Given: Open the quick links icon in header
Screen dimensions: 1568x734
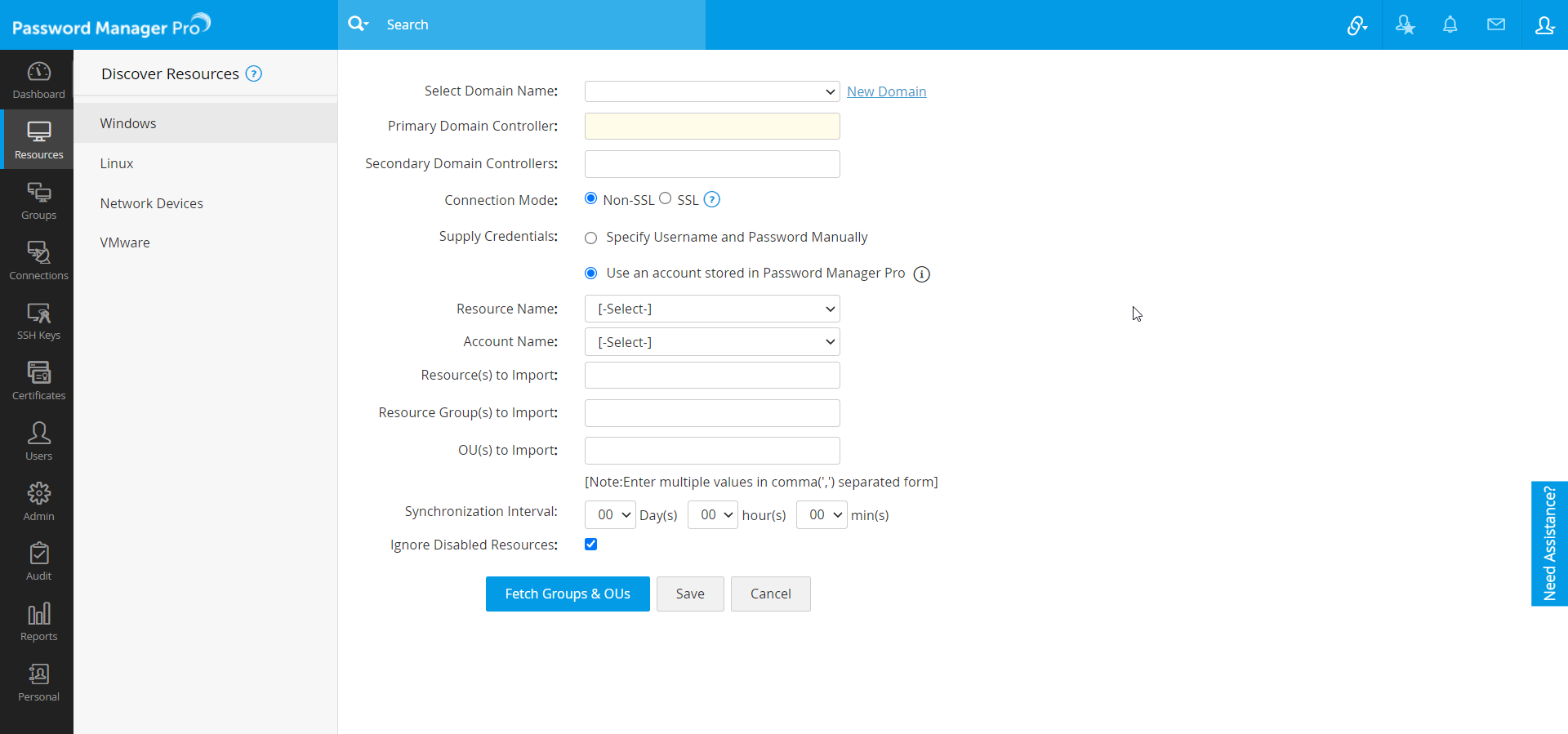Looking at the screenshot, I should 1356,25.
